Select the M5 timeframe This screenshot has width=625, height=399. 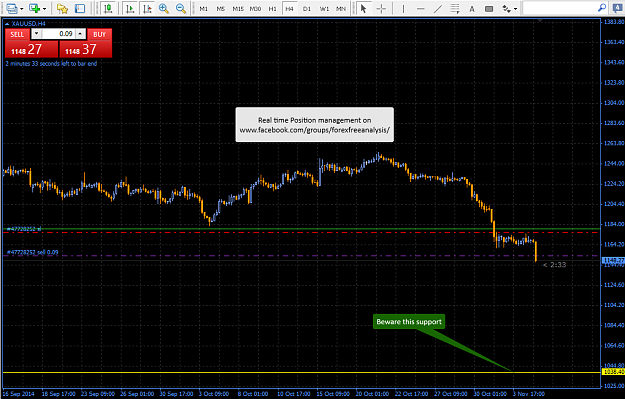pyautogui.click(x=220, y=9)
